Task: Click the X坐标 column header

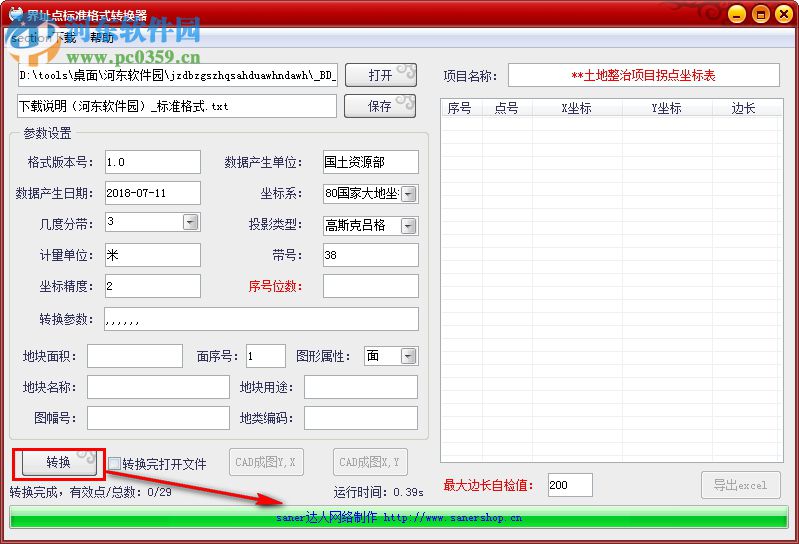Action: coord(577,108)
